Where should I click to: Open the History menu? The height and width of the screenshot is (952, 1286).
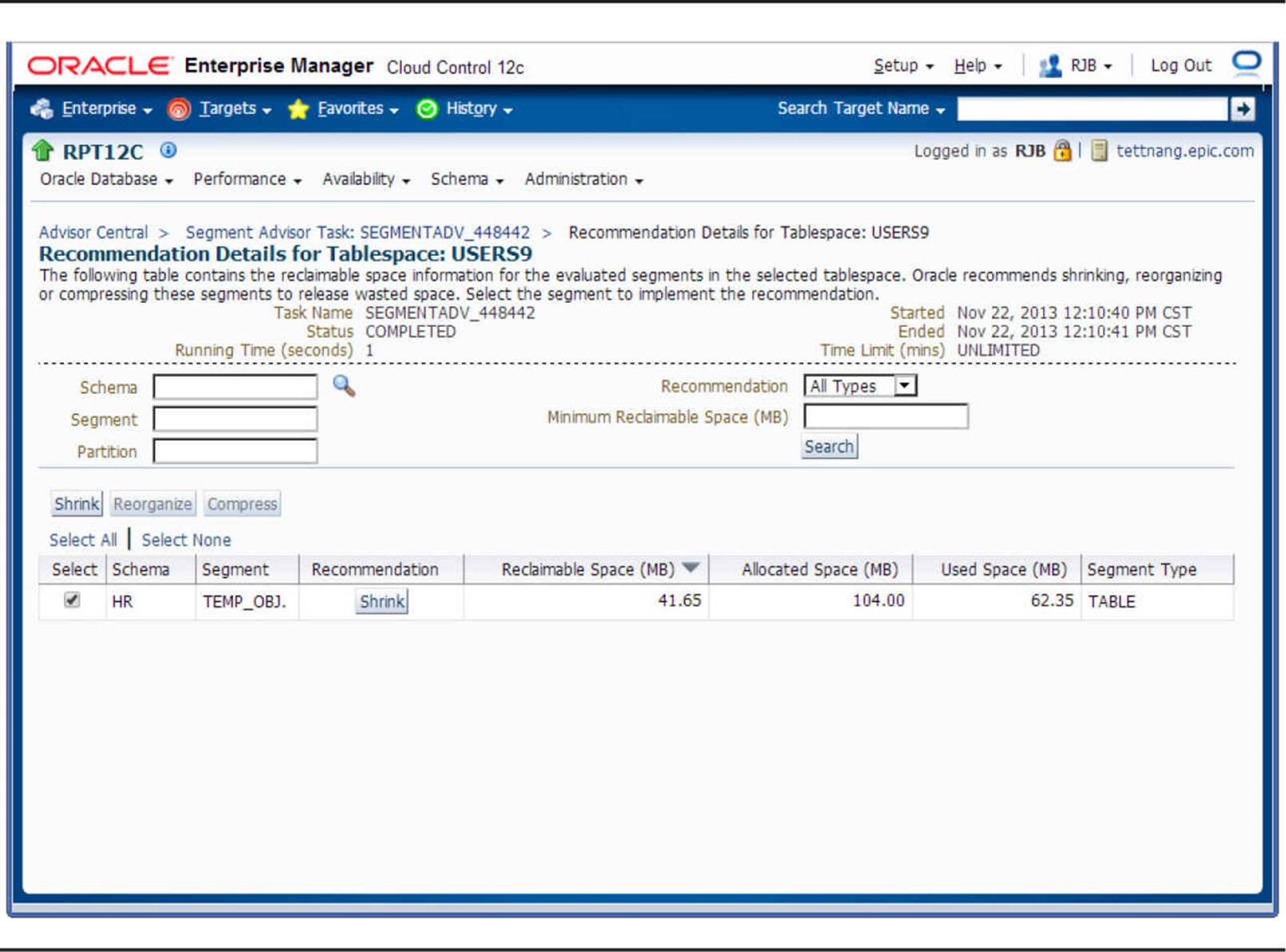click(479, 109)
